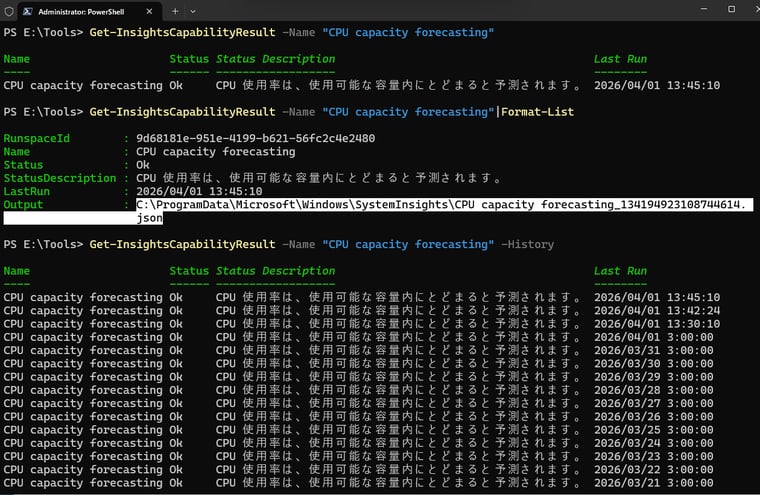The height and width of the screenshot is (495, 760).
Task: Click the StatusDescription property label
Action: coord(60,178)
